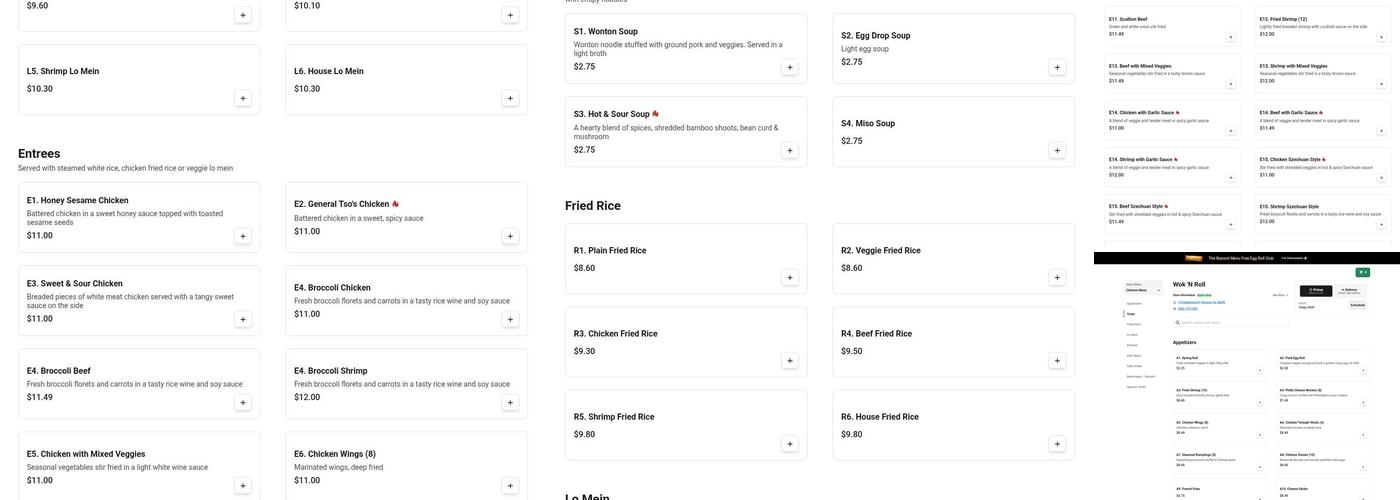Open the green shopping cart icon
The height and width of the screenshot is (500, 1400).
[1362, 272]
